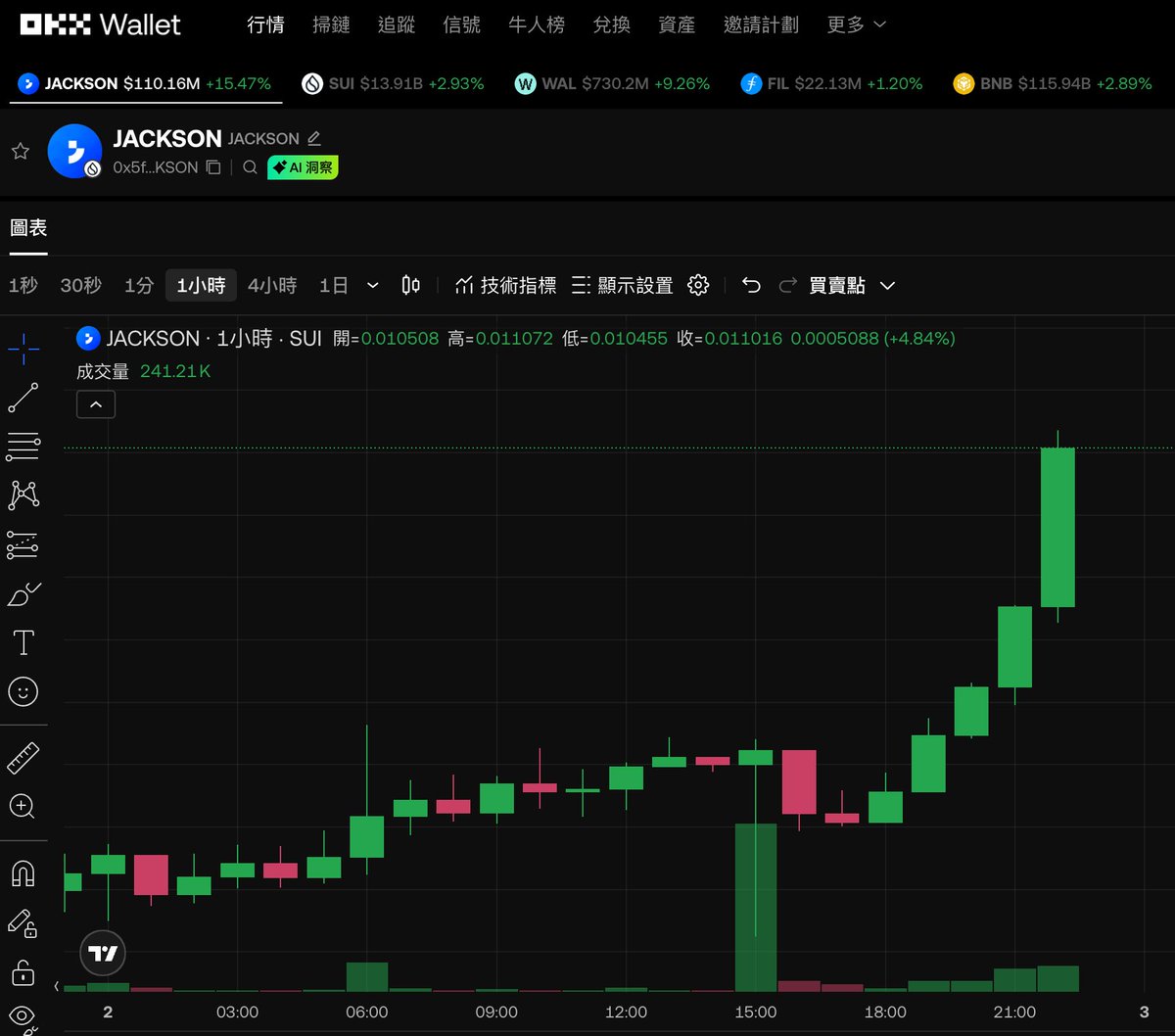Click the OKX Wallet logo
The height and width of the screenshot is (1036, 1175).
101,24
